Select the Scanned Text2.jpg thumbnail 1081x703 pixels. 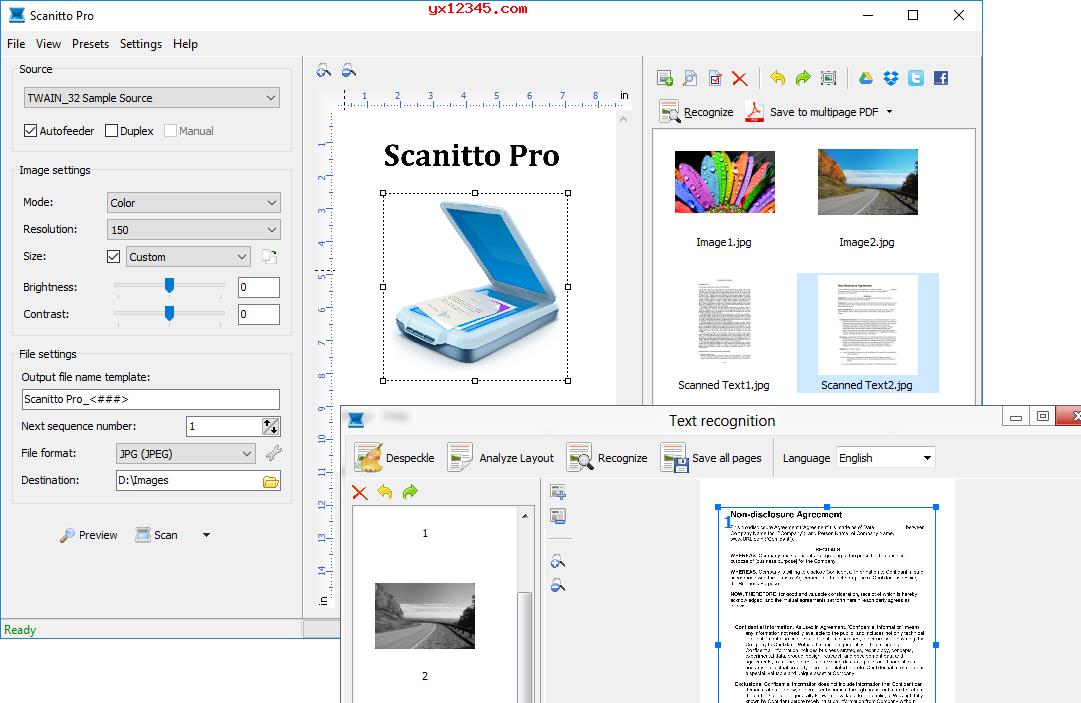coord(867,334)
